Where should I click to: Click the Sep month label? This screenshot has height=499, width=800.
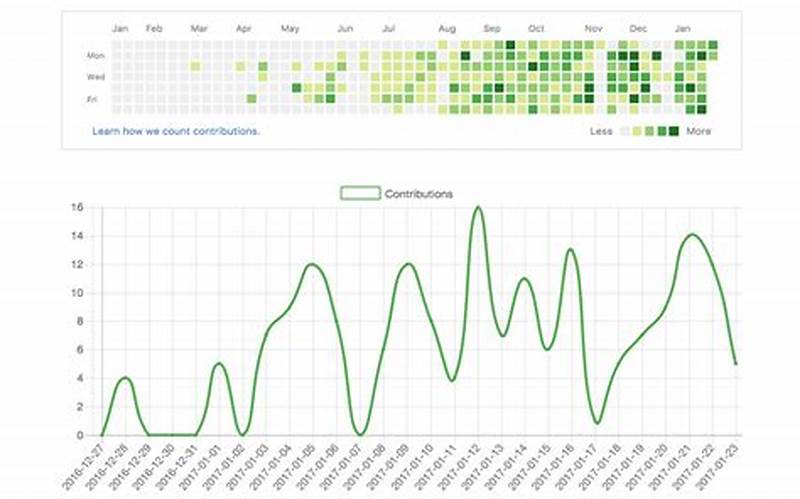pos(492,29)
